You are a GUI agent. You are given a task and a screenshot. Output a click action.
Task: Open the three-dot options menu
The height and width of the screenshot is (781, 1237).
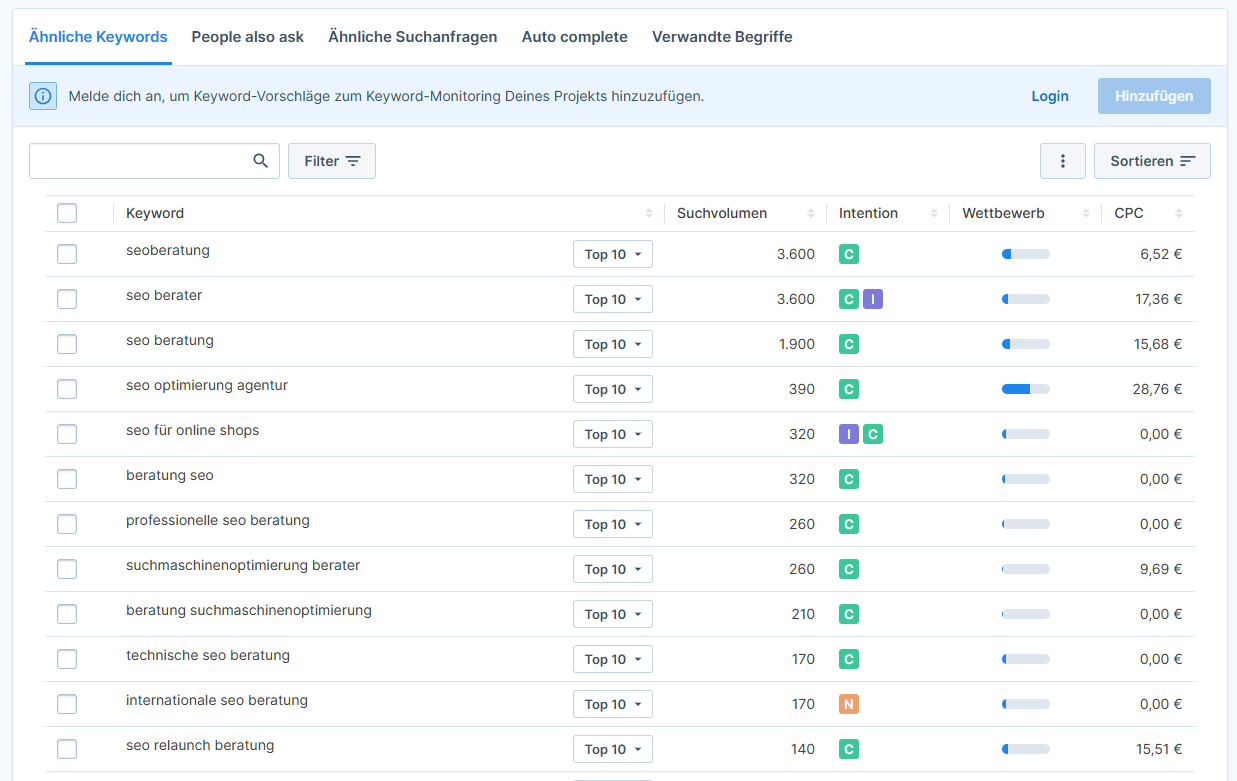pyautogui.click(x=1063, y=161)
